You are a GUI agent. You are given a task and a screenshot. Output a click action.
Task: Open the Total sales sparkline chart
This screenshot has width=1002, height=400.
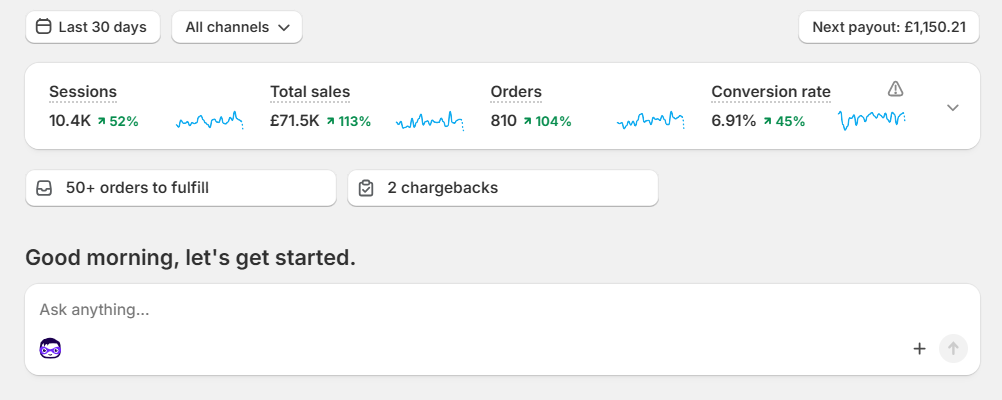click(x=430, y=121)
